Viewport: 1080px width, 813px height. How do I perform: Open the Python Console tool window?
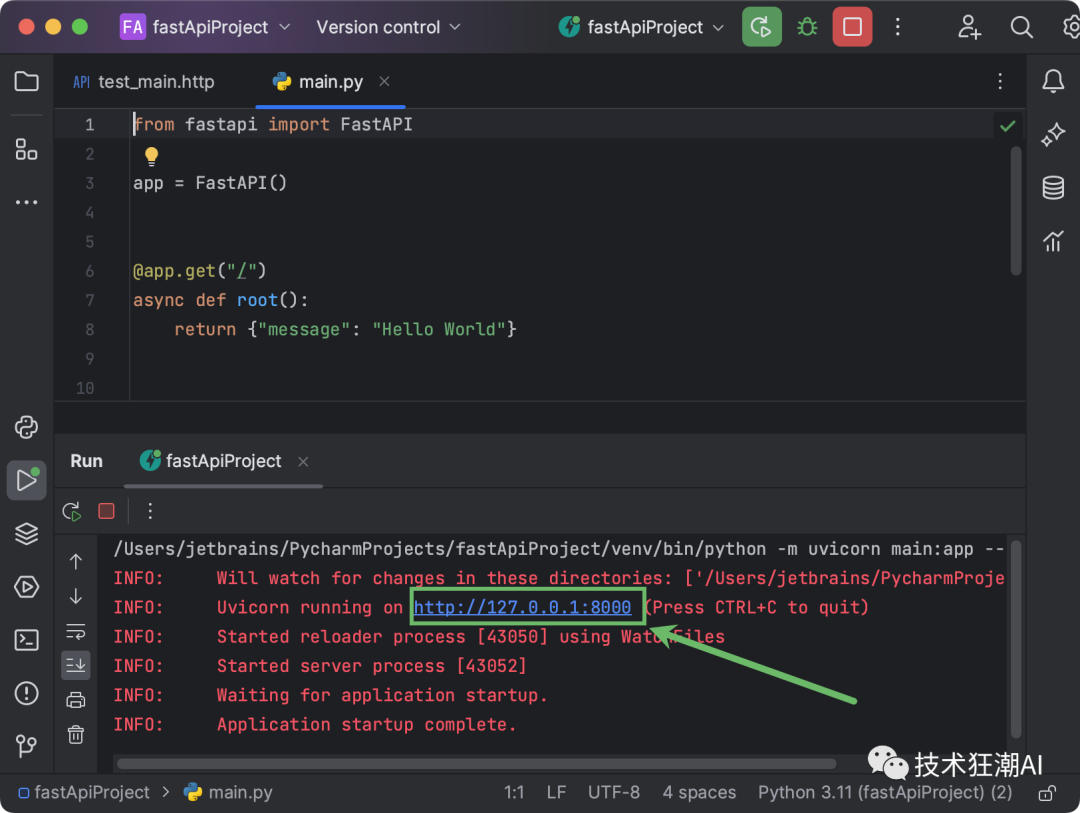(27, 428)
